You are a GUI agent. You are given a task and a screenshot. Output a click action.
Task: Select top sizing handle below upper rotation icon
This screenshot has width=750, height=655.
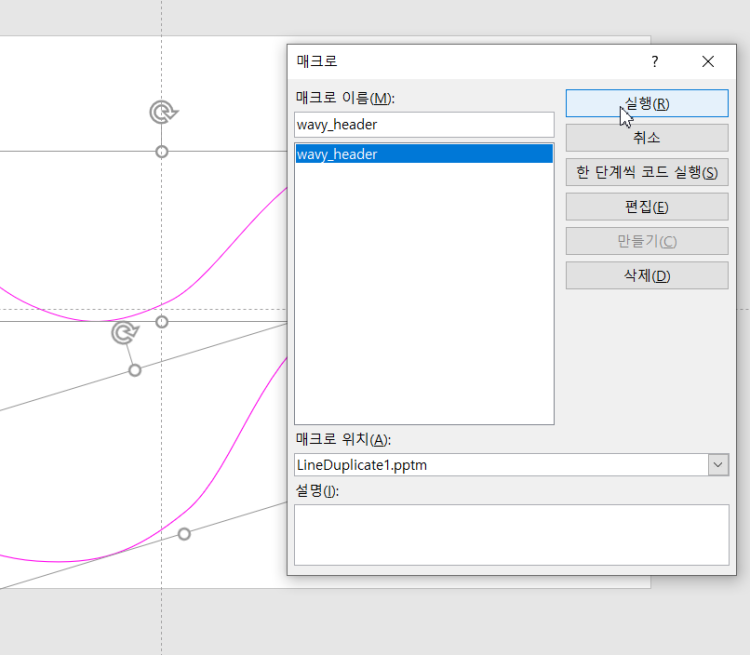[x=162, y=152]
